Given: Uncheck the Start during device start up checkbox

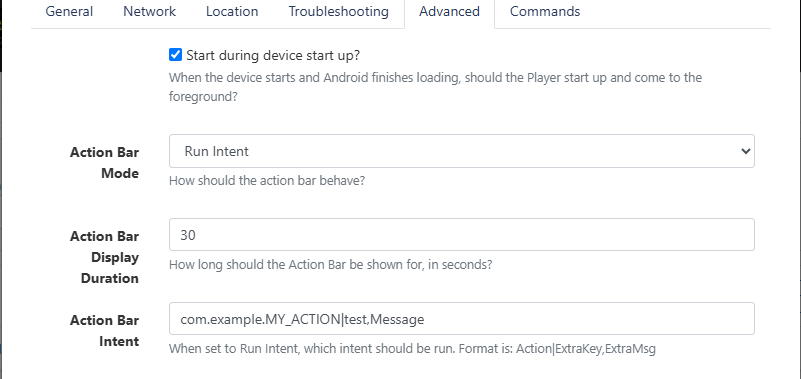Looking at the screenshot, I should coord(175,55).
